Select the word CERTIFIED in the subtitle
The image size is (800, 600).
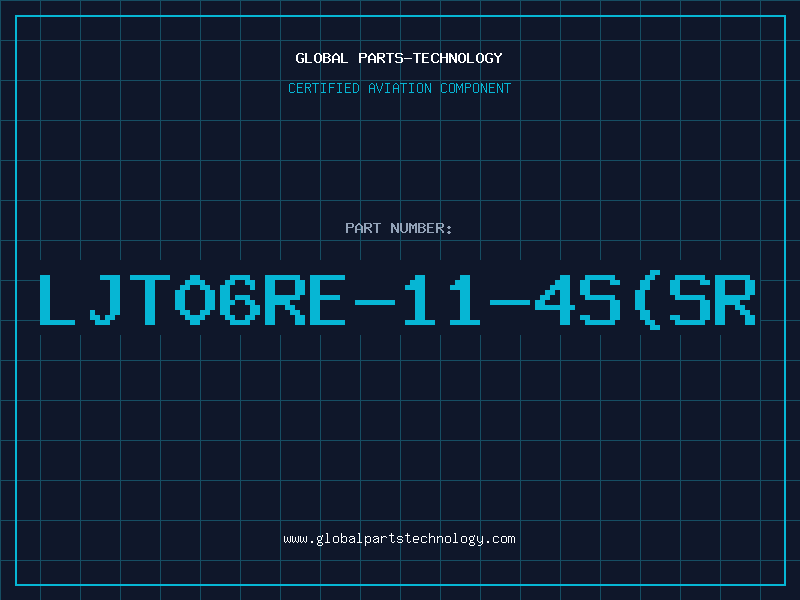(323, 88)
